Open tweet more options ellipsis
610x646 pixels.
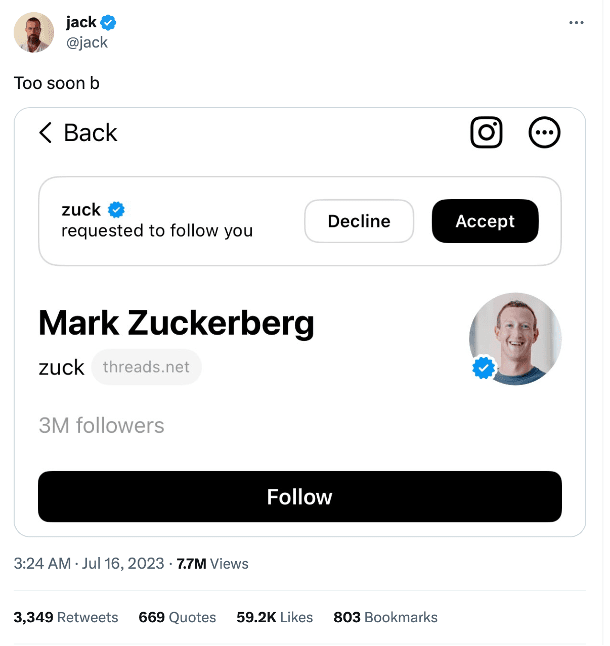(x=576, y=22)
